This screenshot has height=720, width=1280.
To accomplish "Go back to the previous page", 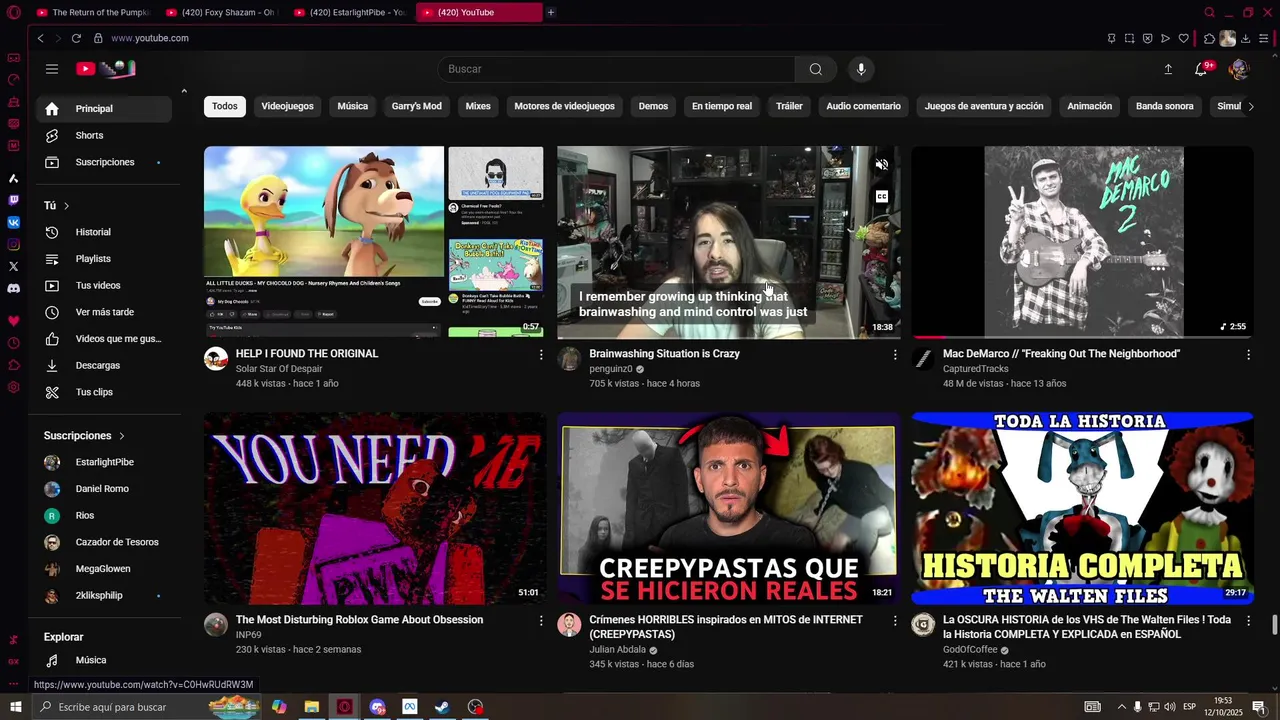I will click(x=40, y=38).
